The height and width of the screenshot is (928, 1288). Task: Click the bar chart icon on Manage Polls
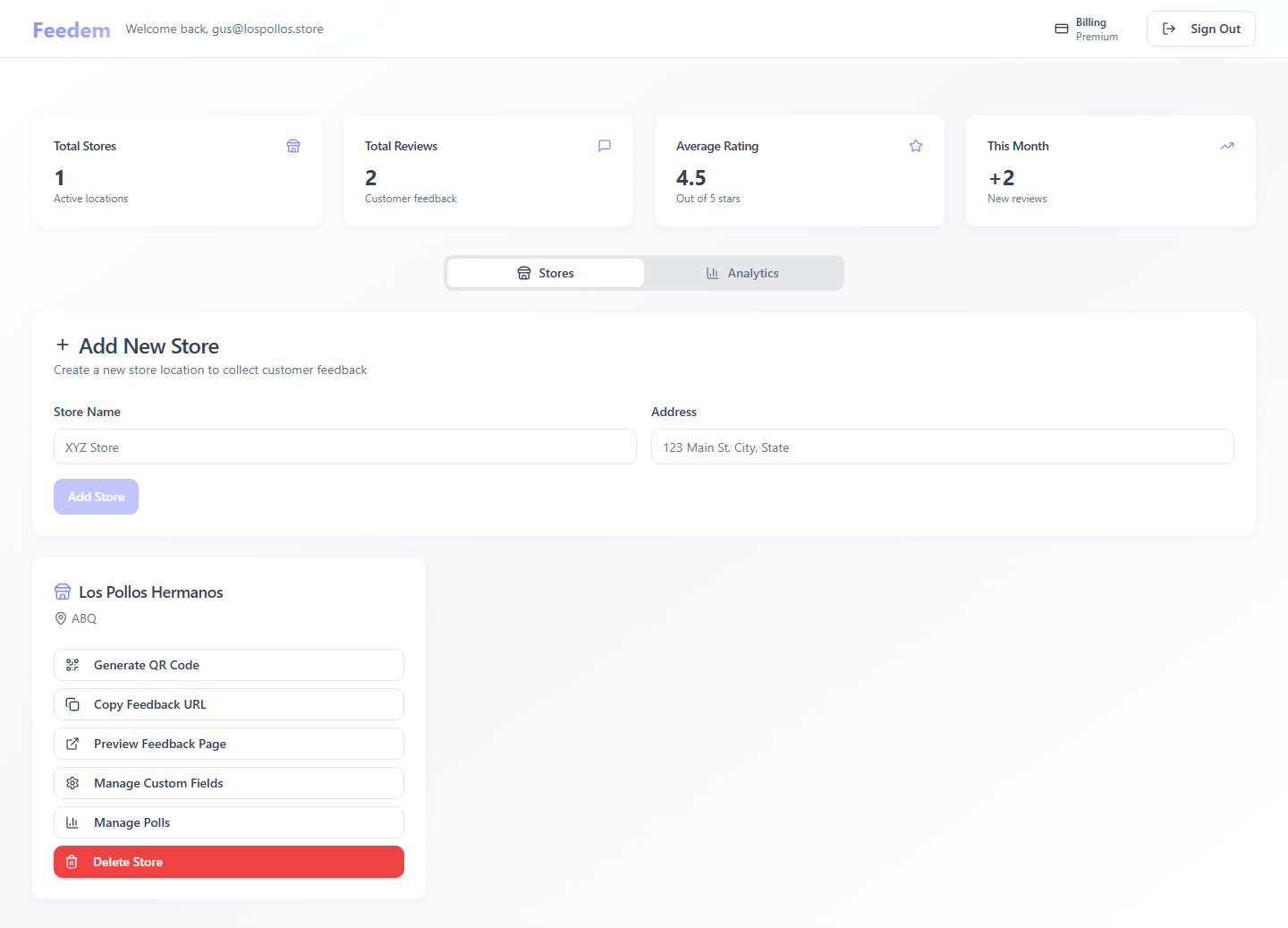[72, 822]
